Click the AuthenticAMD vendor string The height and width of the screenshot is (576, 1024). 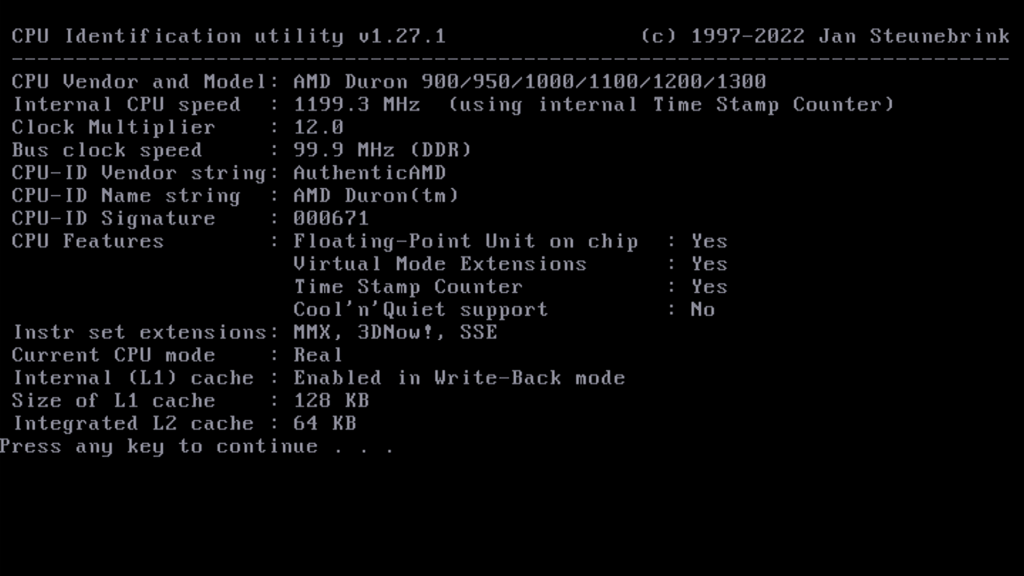(369, 173)
